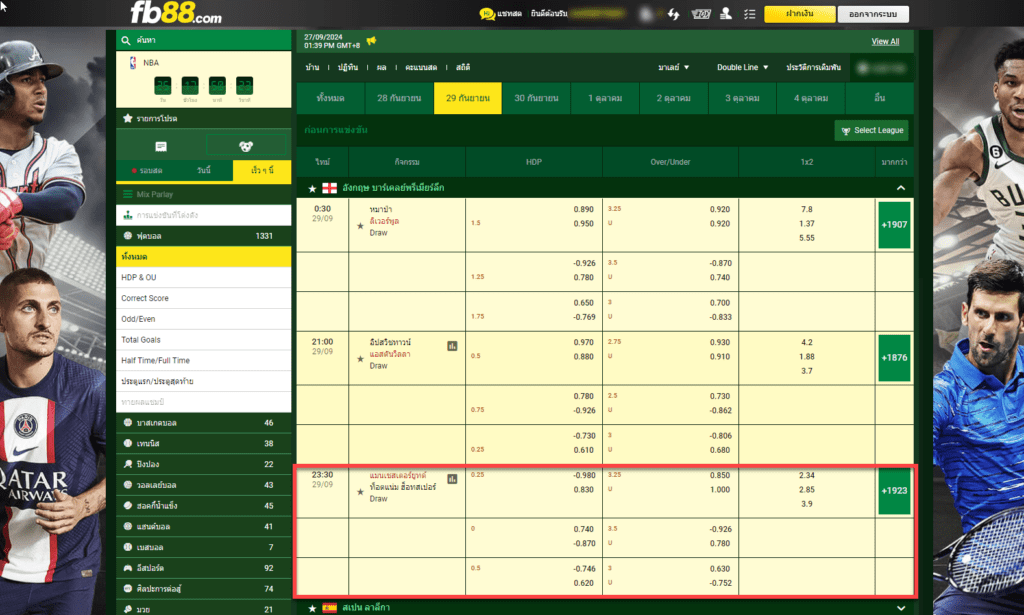Screen dimensions: 1024x615
Task: Select the 29 September date tab
Action: click(x=468, y=98)
